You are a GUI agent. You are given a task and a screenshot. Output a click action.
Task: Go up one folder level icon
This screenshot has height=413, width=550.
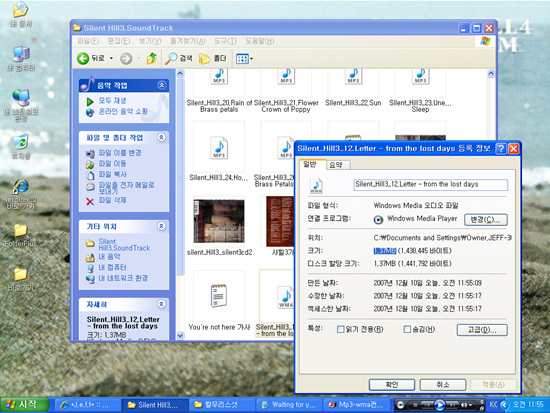click(x=152, y=58)
